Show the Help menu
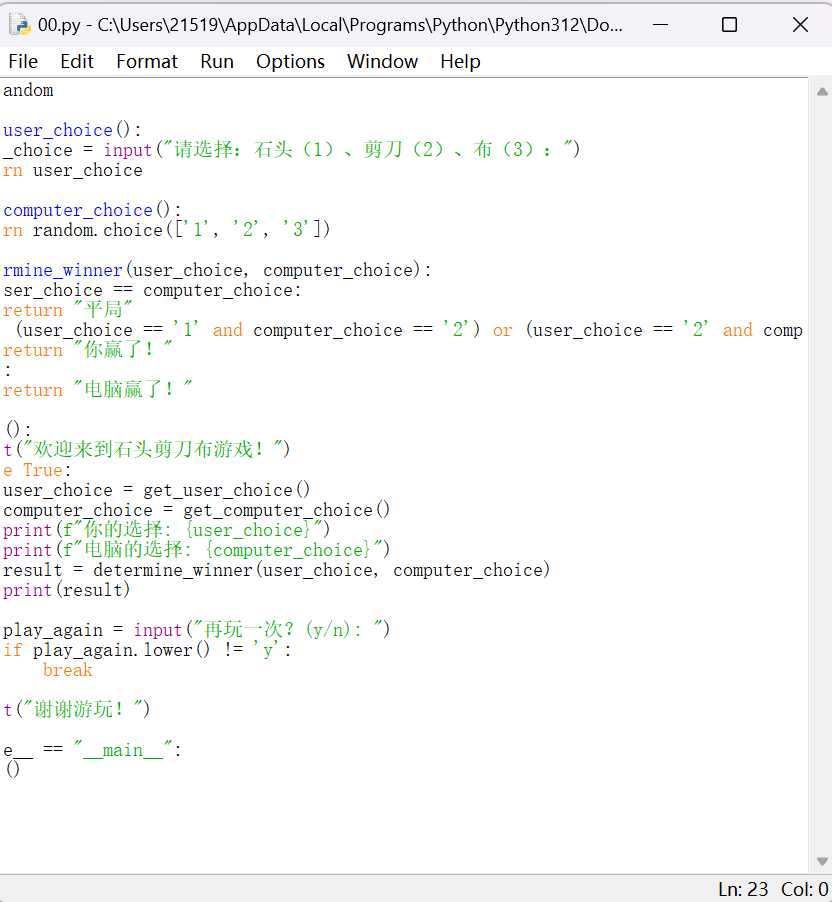The width and height of the screenshot is (832, 902). (460, 61)
